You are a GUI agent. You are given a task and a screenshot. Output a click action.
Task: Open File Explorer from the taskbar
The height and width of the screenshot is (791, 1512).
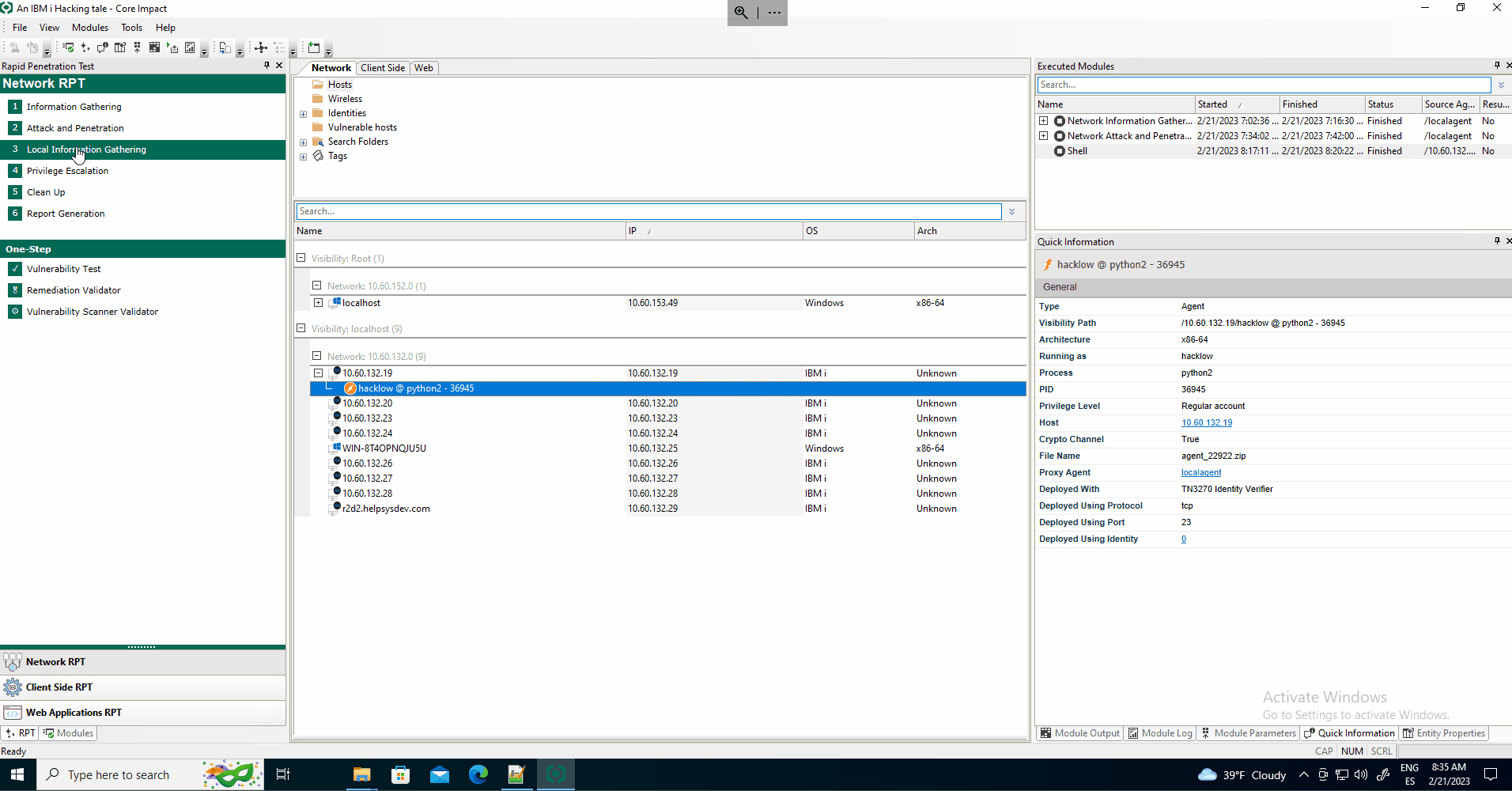point(361,774)
